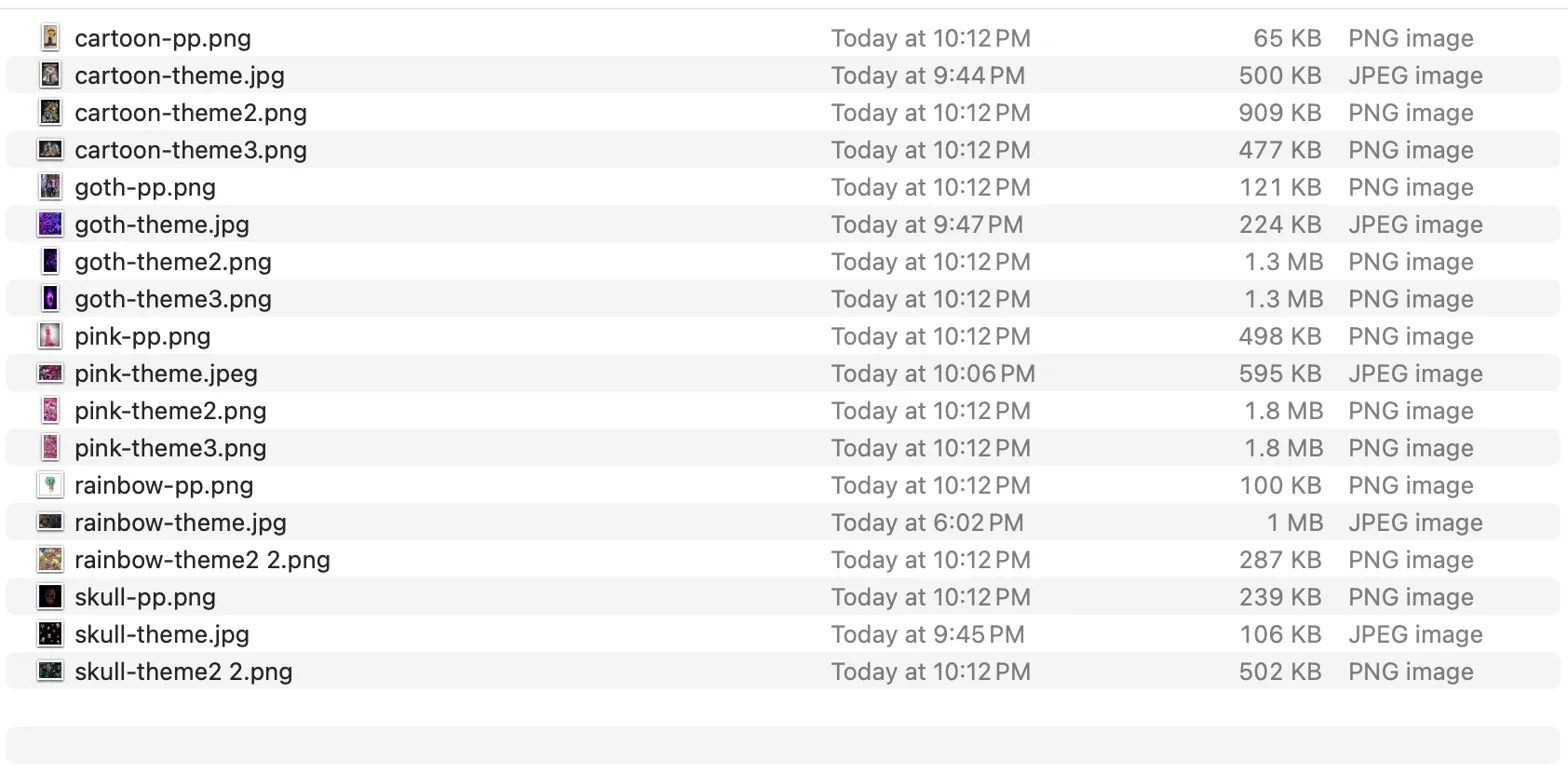1568x775 pixels.
Task: Select the goth-pp.png file row
Action: [x=784, y=187]
